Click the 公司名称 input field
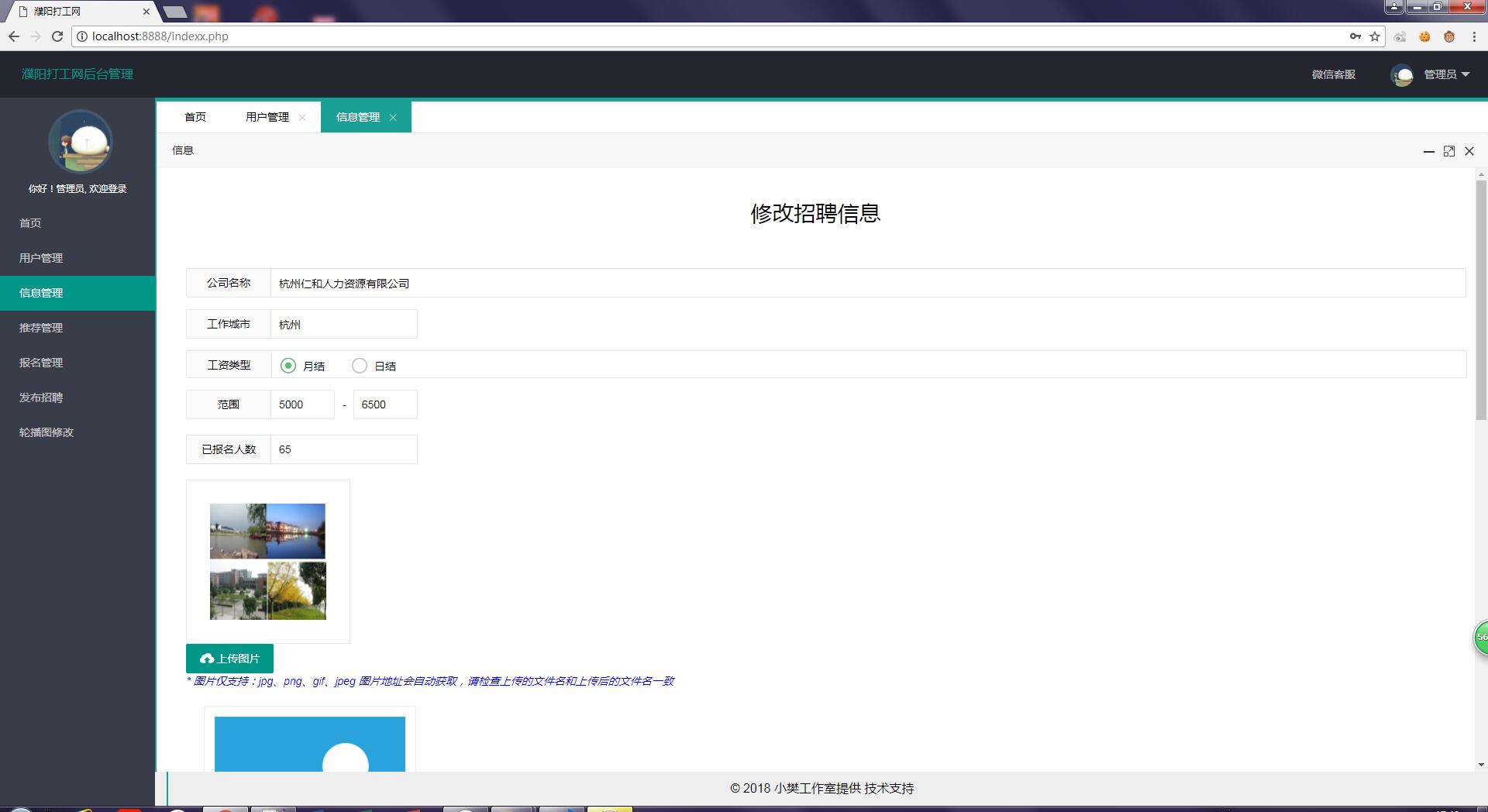Image resolution: width=1488 pixels, height=812 pixels. point(866,284)
